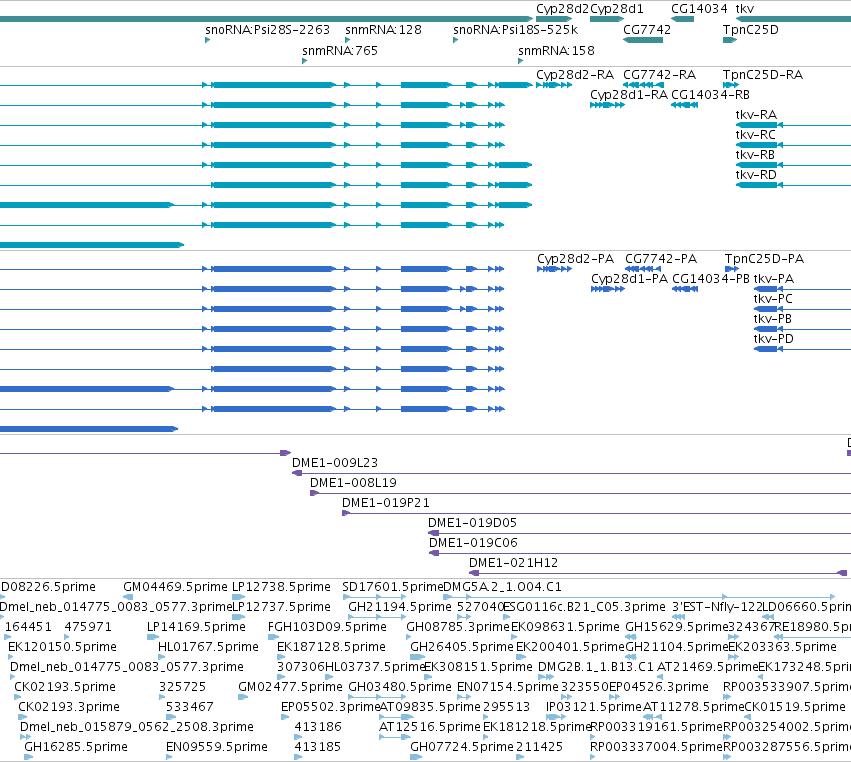Select the Cyp28d1 gene feature
This screenshot has width=851, height=762.
point(607,19)
